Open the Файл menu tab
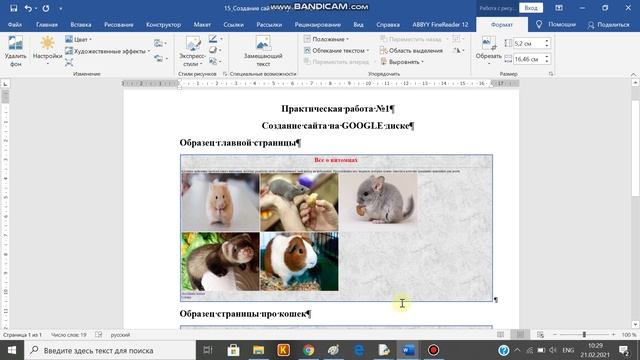This screenshot has width=640, height=360. coord(15,24)
